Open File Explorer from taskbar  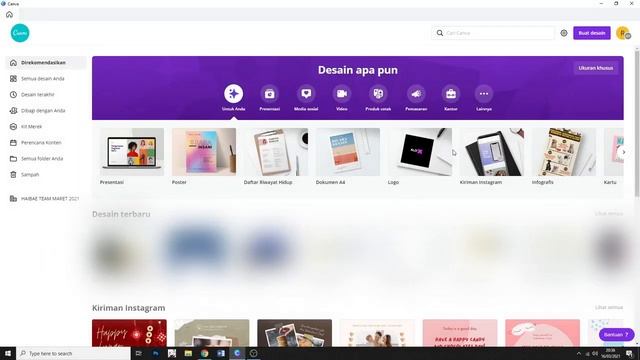(x=188, y=353)
